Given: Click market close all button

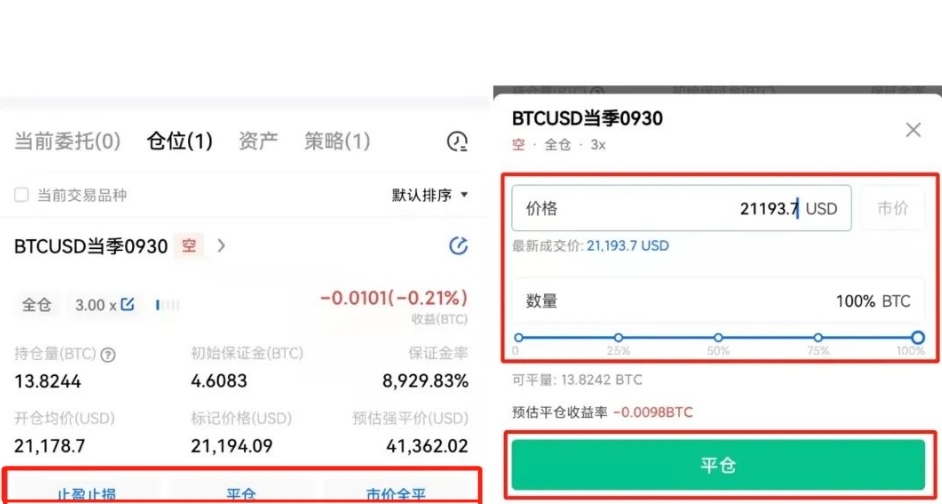Looking at the screenshot, I should point(396,493).
